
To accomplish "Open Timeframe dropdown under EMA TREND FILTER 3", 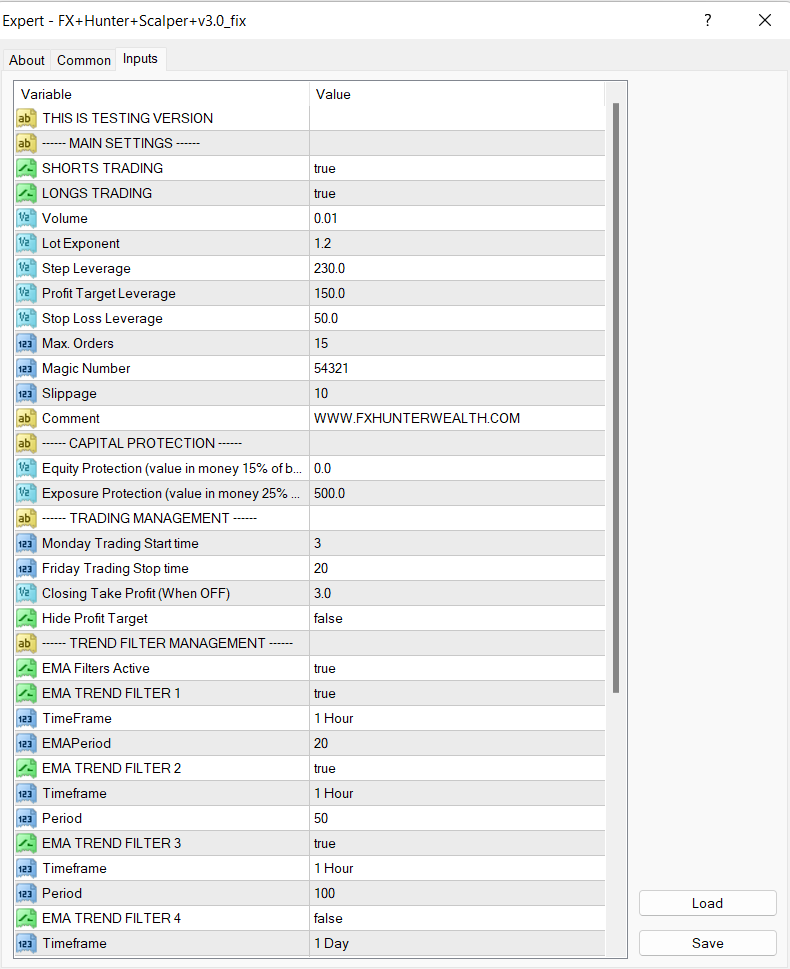I will click(x=455, y=868).
